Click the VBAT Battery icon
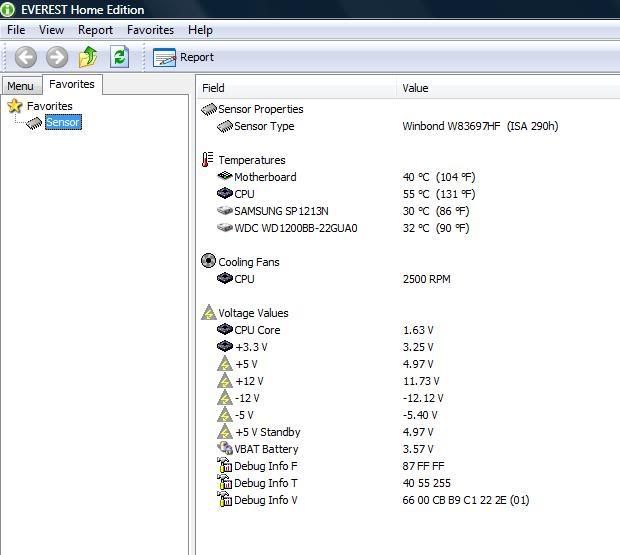620x555 pixels. [225, 448]
